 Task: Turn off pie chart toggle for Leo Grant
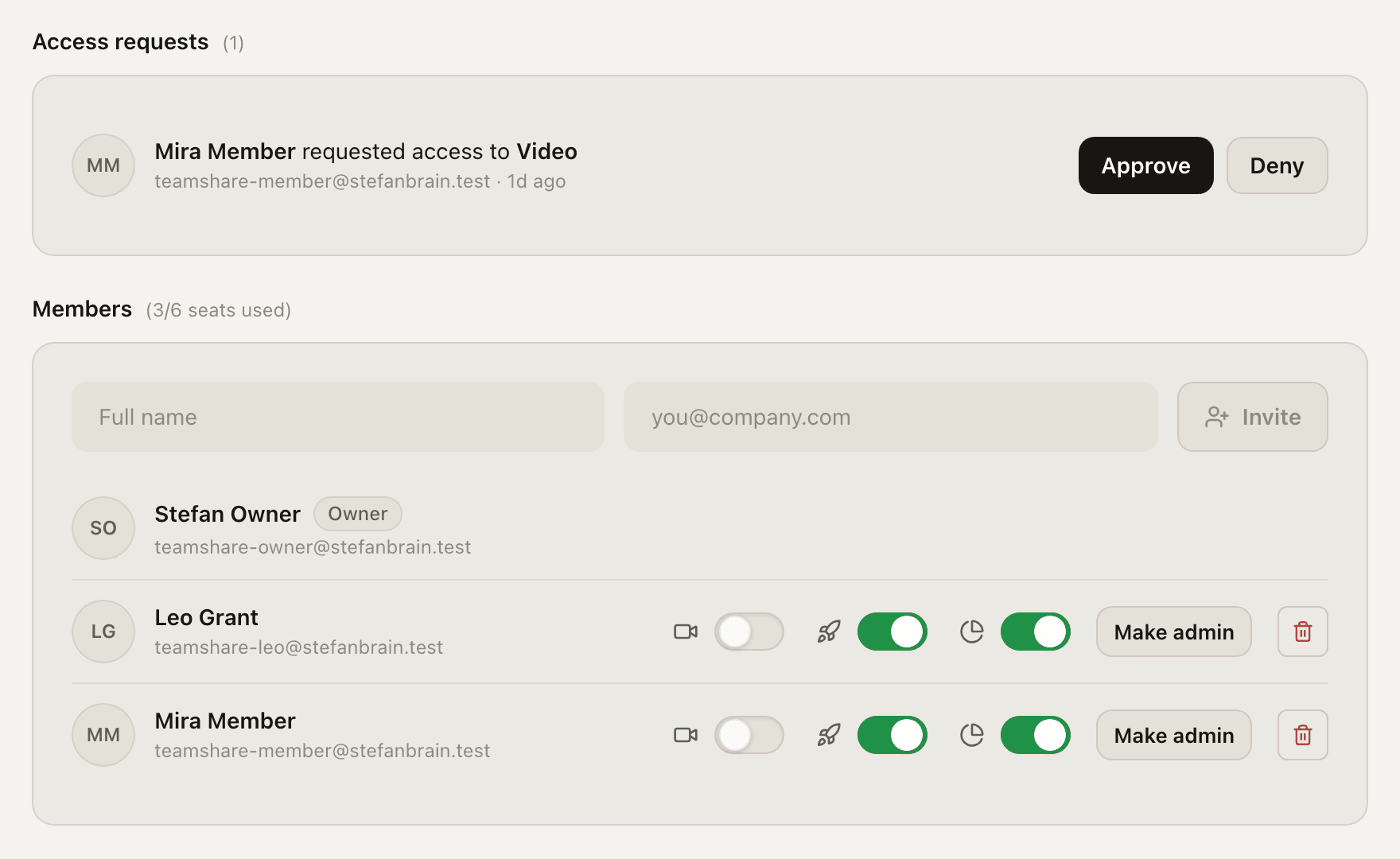point(1035,632)
